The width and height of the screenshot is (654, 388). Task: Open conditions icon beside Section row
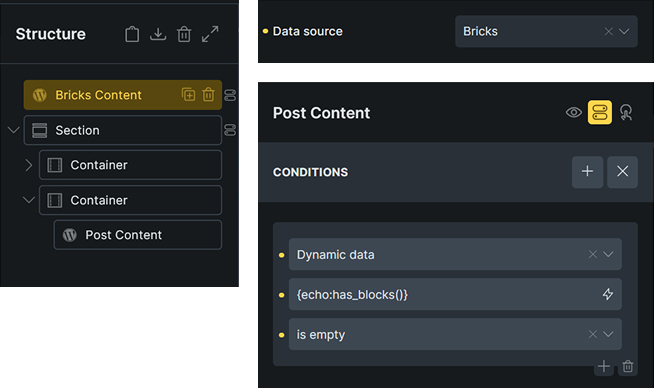[230, 130]
